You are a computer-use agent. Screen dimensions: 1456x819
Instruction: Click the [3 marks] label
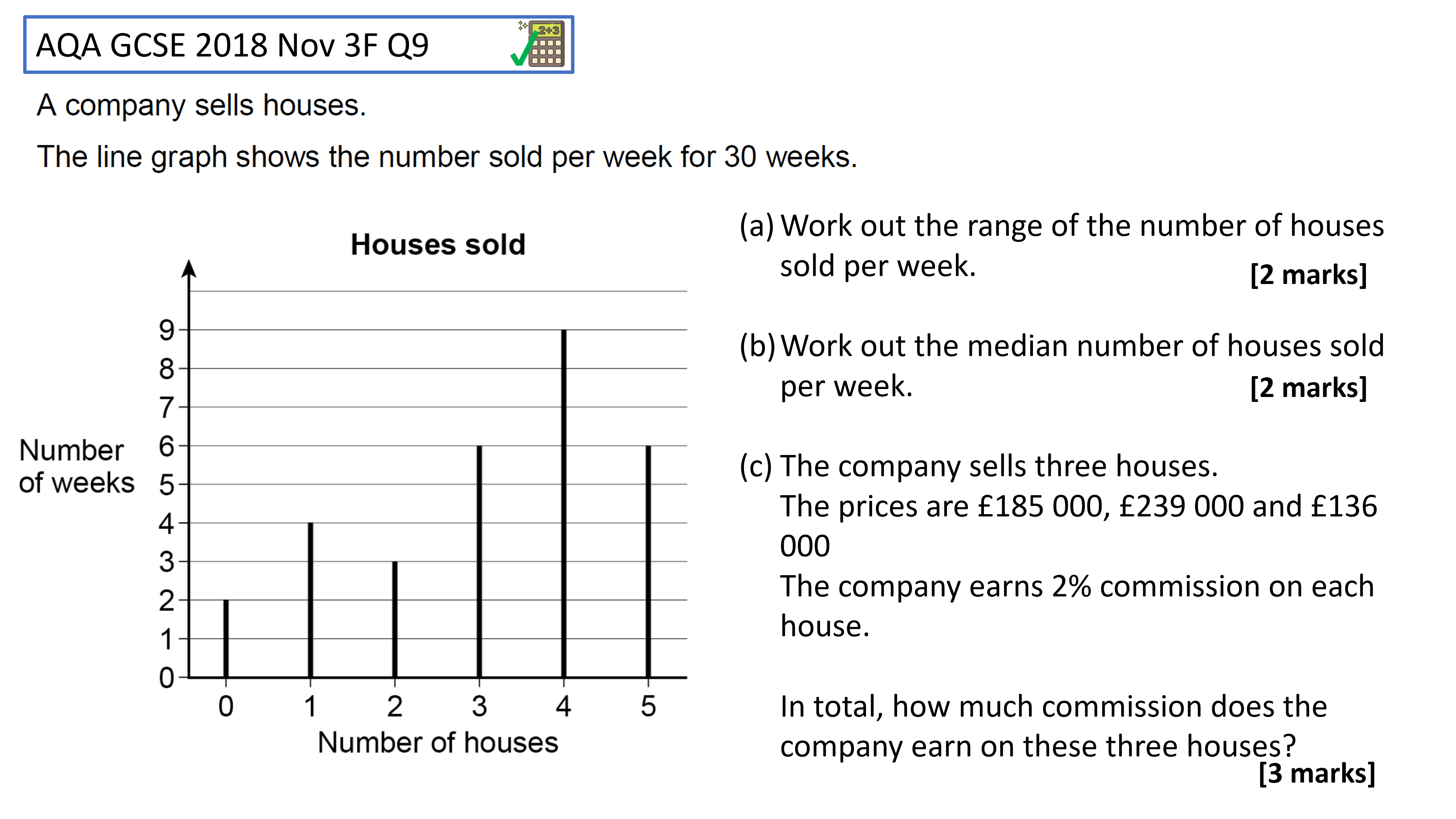tap(1317, 773)
